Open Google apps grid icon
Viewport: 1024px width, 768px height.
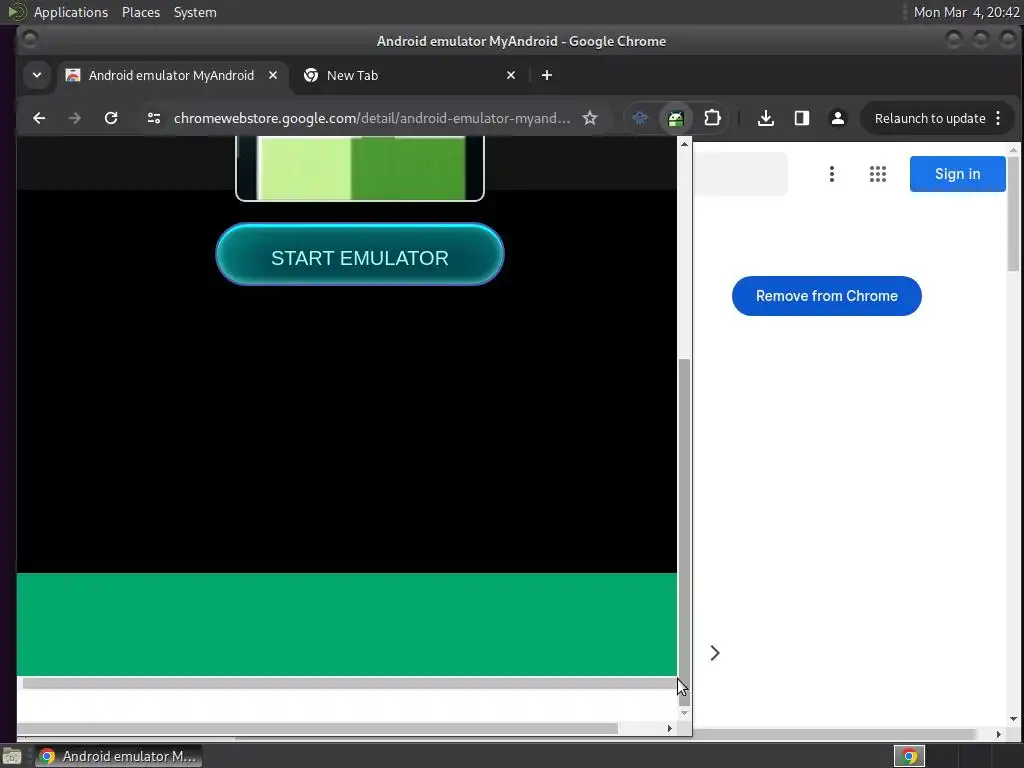tap(878, 174)
